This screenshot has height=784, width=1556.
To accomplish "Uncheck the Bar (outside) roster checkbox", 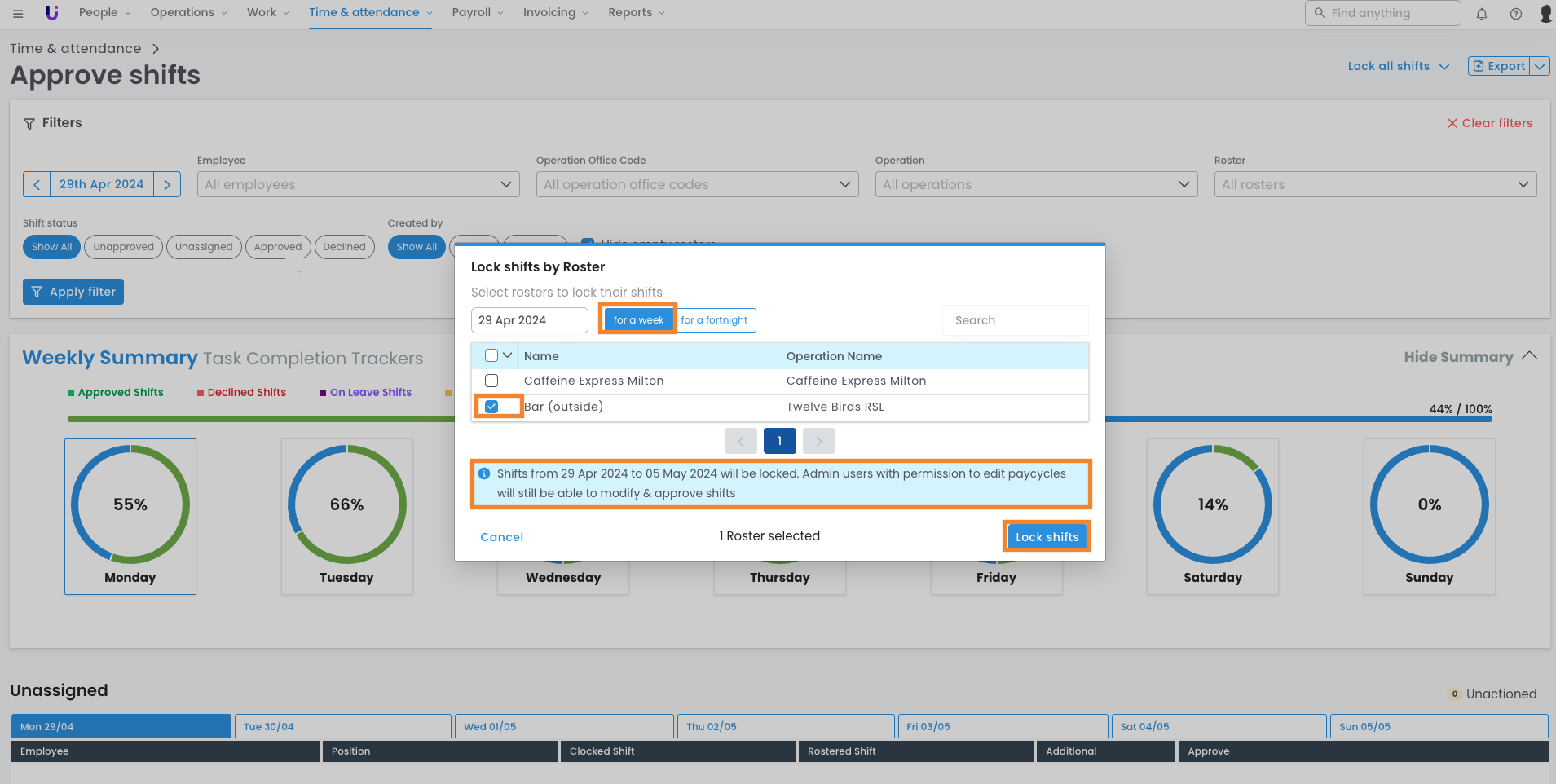I will 491,407.
